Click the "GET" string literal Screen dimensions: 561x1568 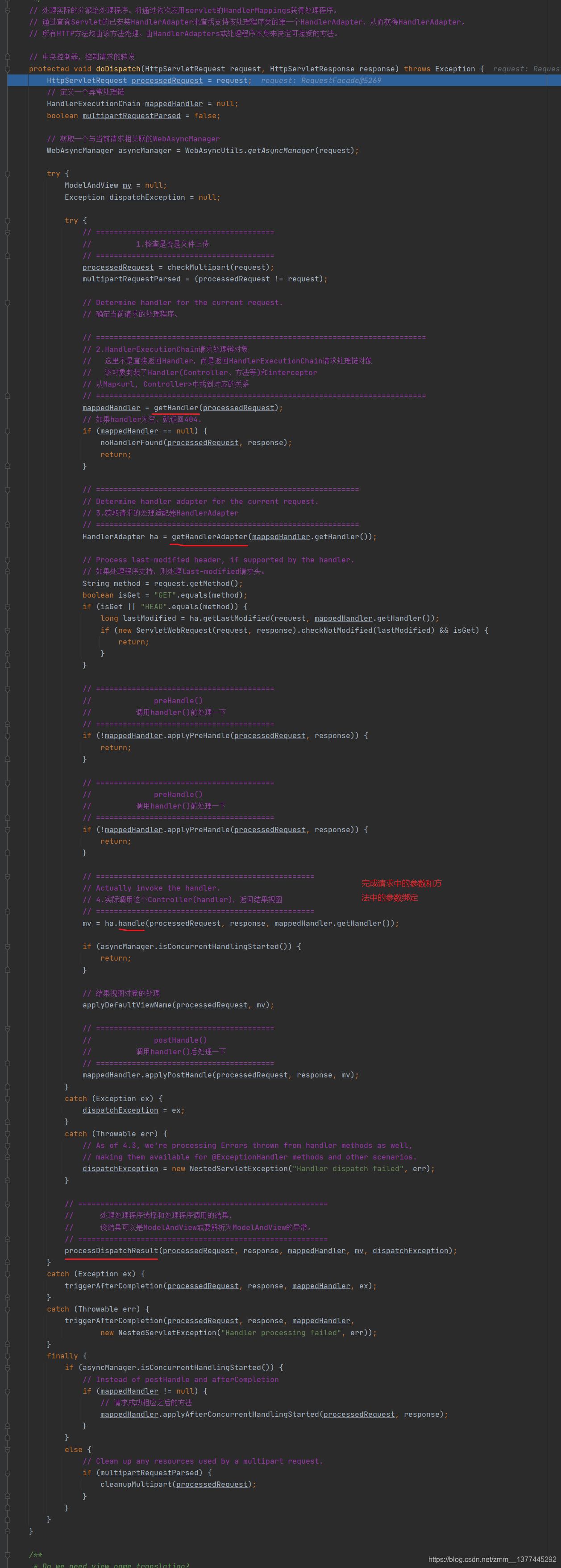(165, 595)
